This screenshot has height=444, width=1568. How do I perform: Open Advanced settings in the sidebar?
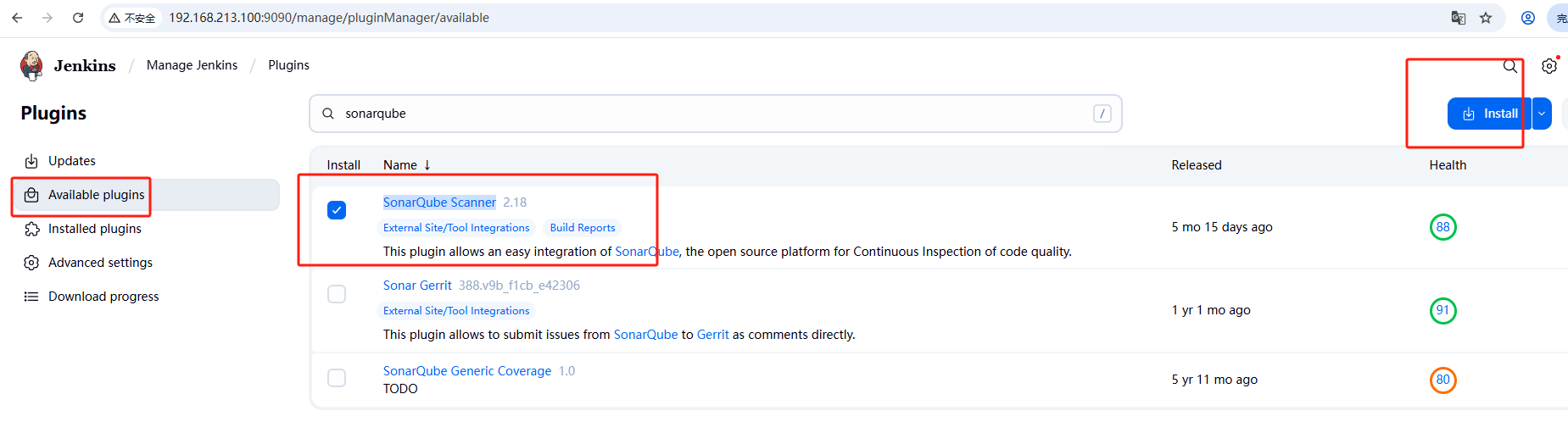point(100,263)
